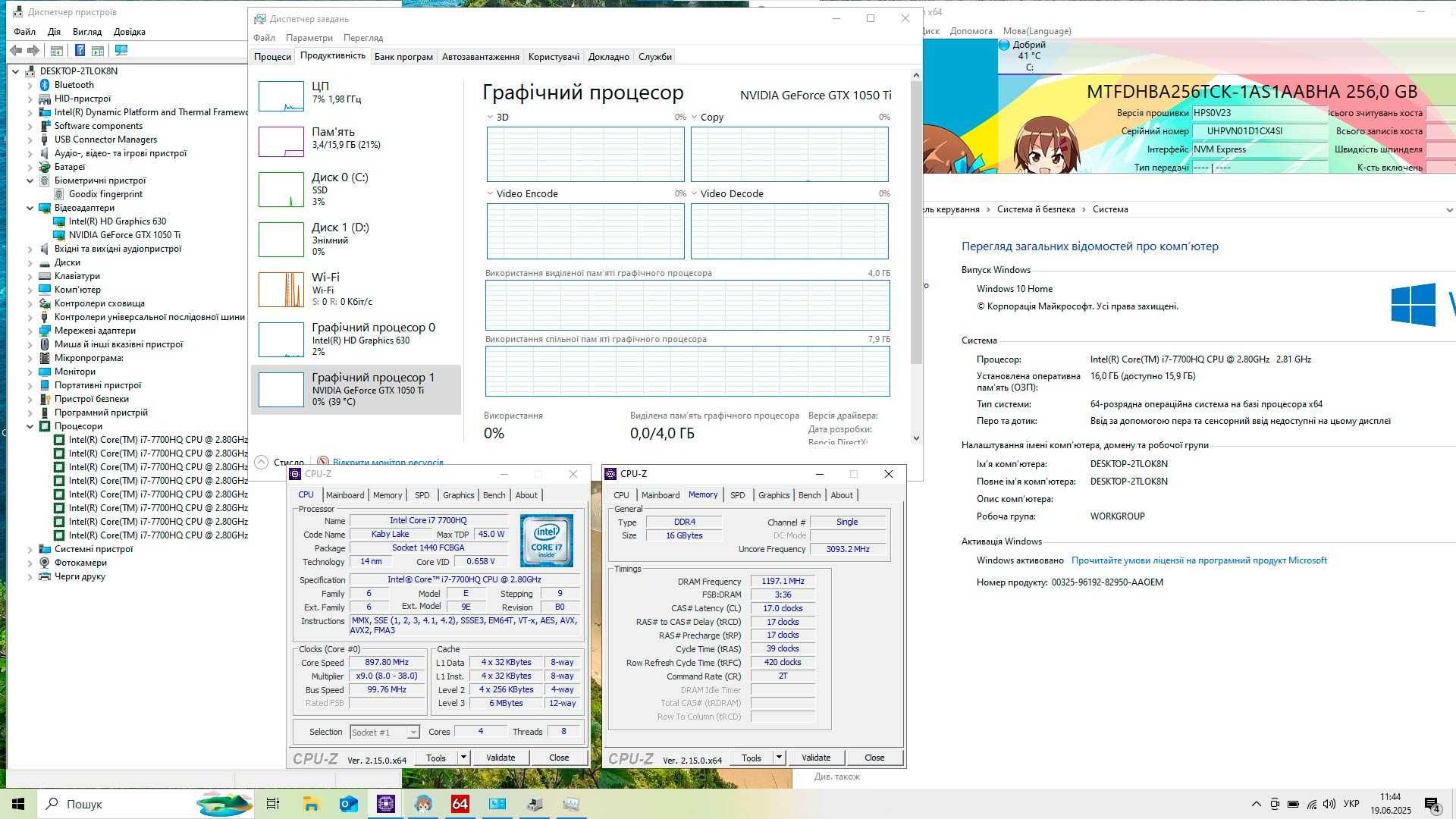Screen dimensions: 1456x819
Task: Click the taskbar search box Пошук
Action: point(114,804)
